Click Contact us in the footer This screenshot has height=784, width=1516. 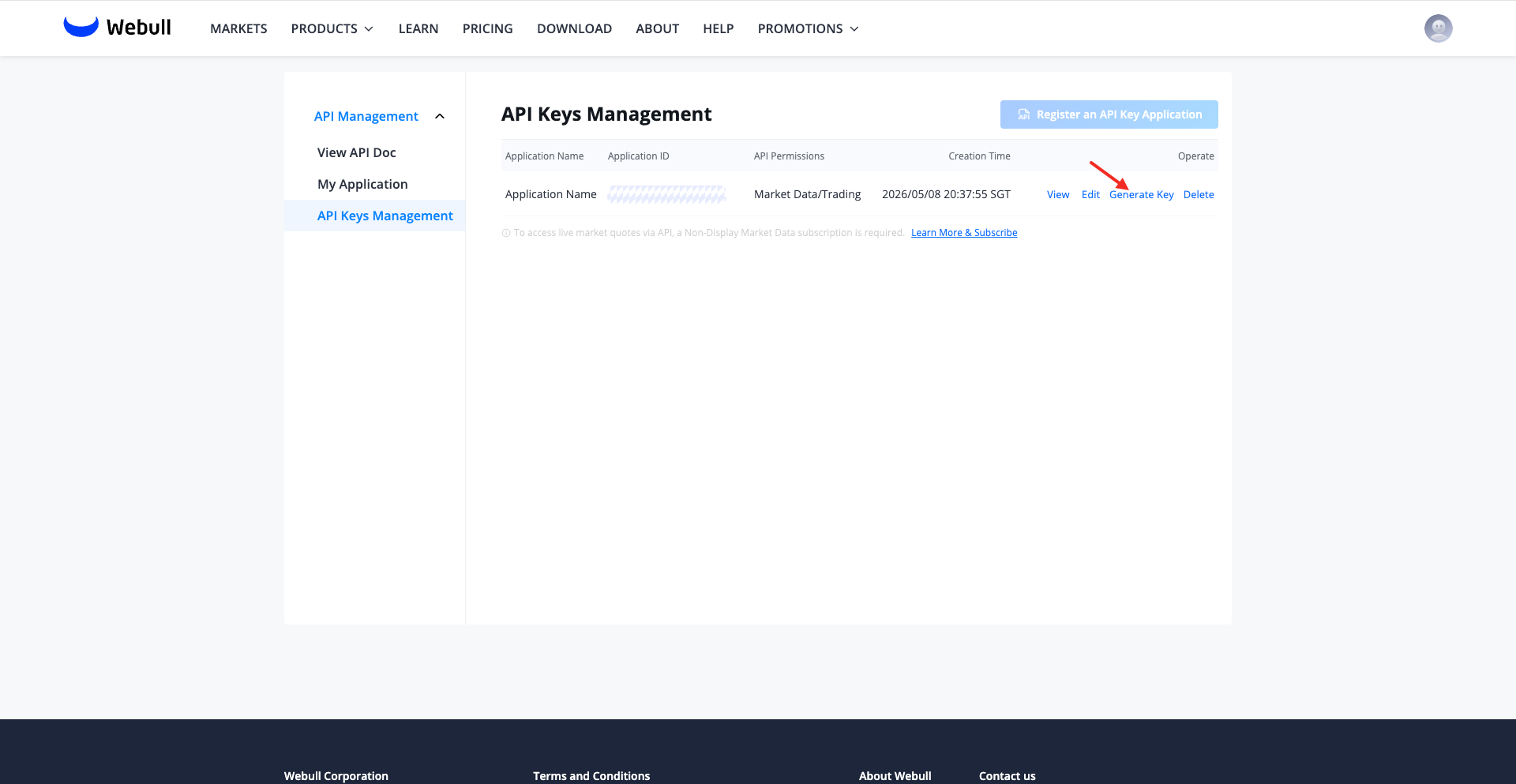[1008, 776]
